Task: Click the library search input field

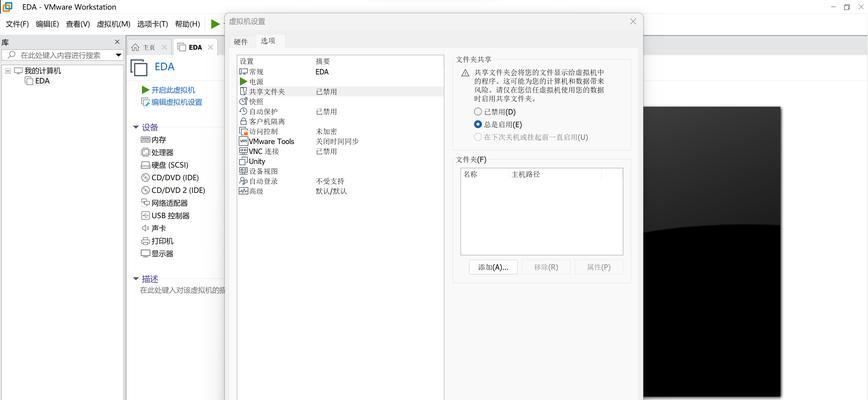Action: click(58, 55)
